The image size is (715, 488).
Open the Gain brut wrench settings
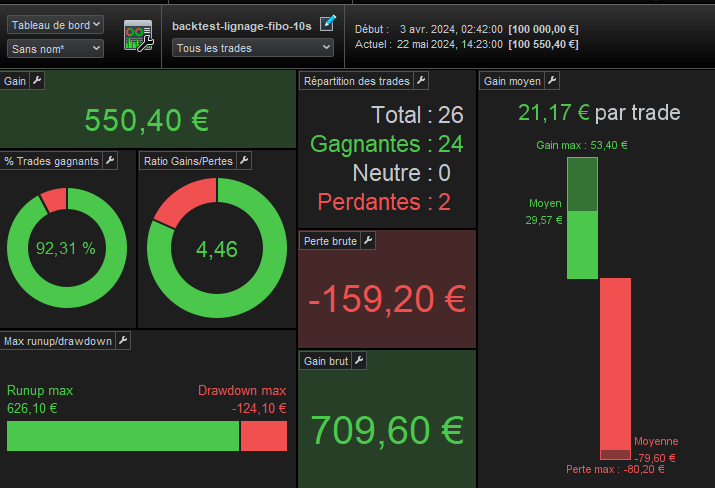coord(359,361)
